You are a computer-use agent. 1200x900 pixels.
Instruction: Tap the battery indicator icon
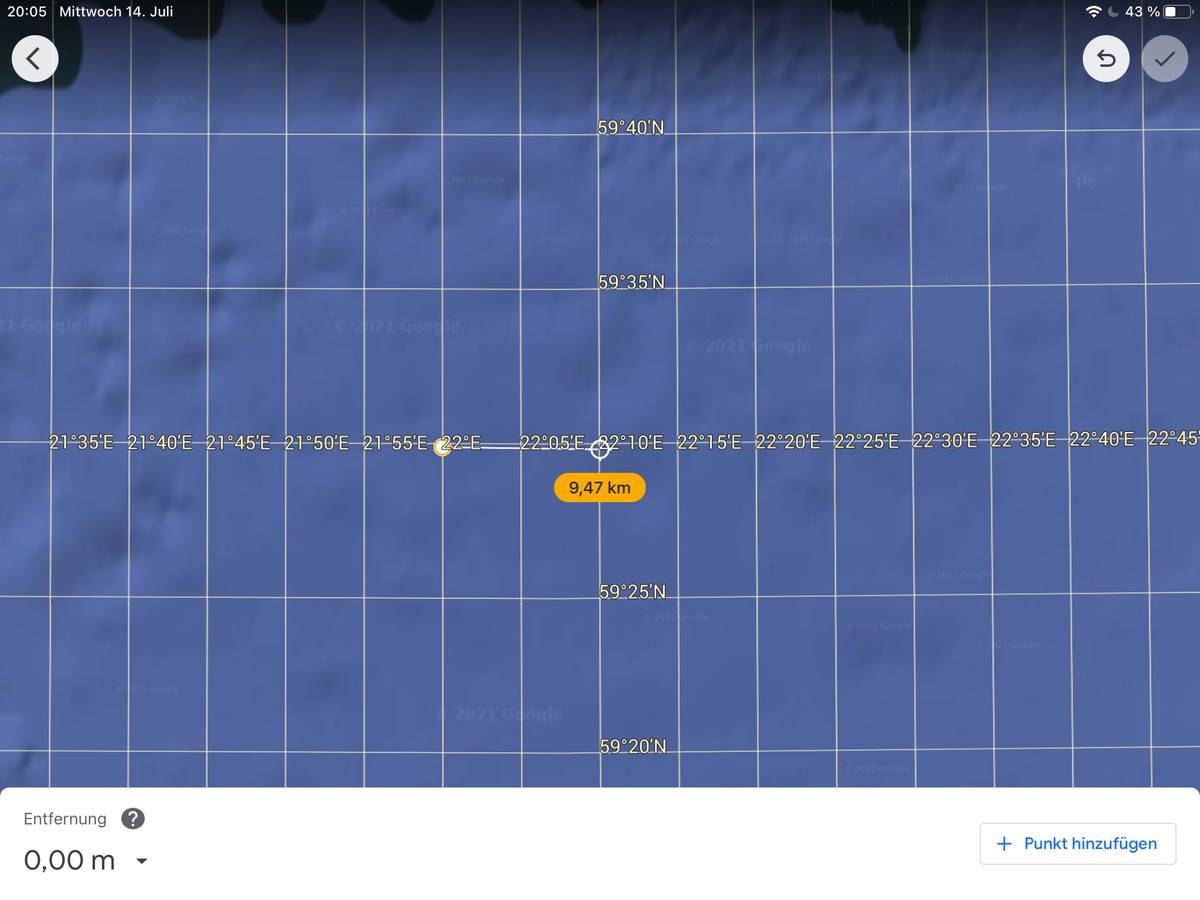tap(1178, 12)
